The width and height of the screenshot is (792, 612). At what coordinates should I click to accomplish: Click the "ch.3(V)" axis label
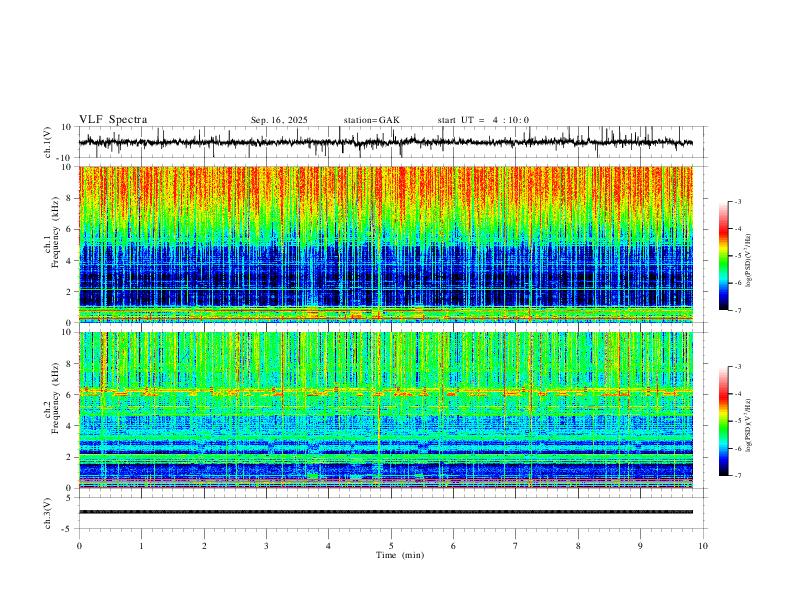48,513
